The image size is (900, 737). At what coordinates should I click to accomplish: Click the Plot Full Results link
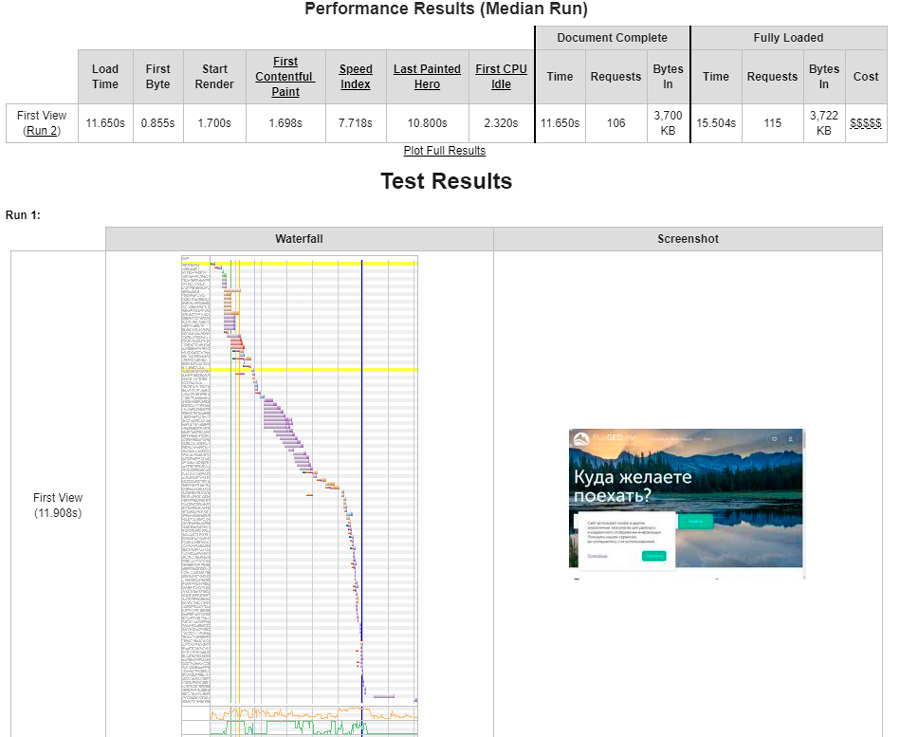pos(446,150)
